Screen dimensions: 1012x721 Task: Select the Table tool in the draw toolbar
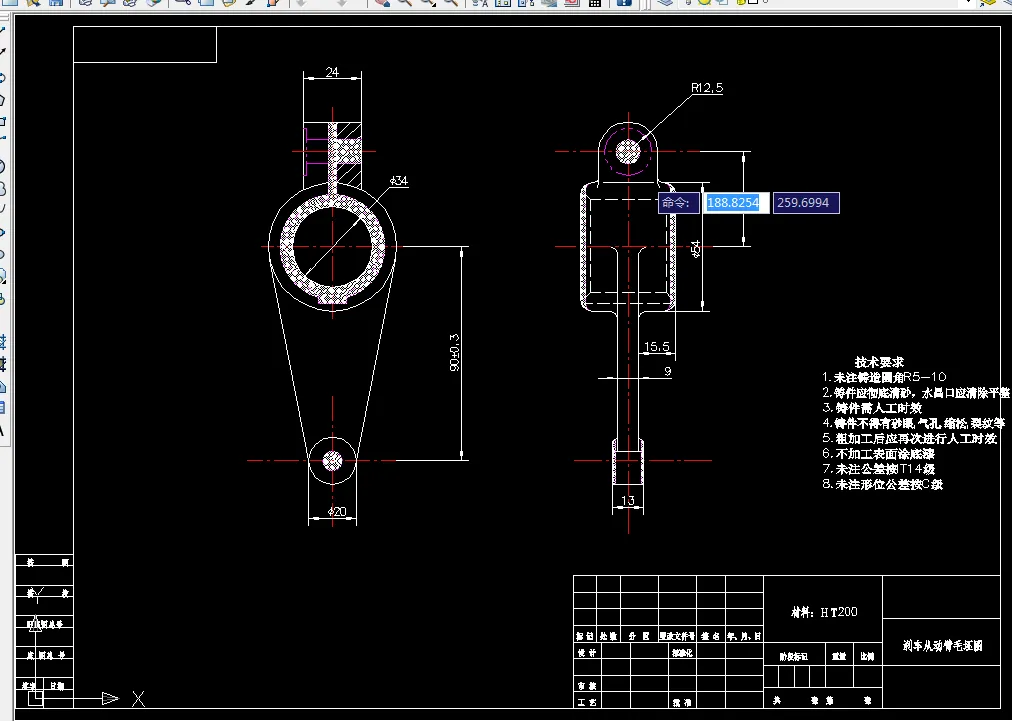2,408
